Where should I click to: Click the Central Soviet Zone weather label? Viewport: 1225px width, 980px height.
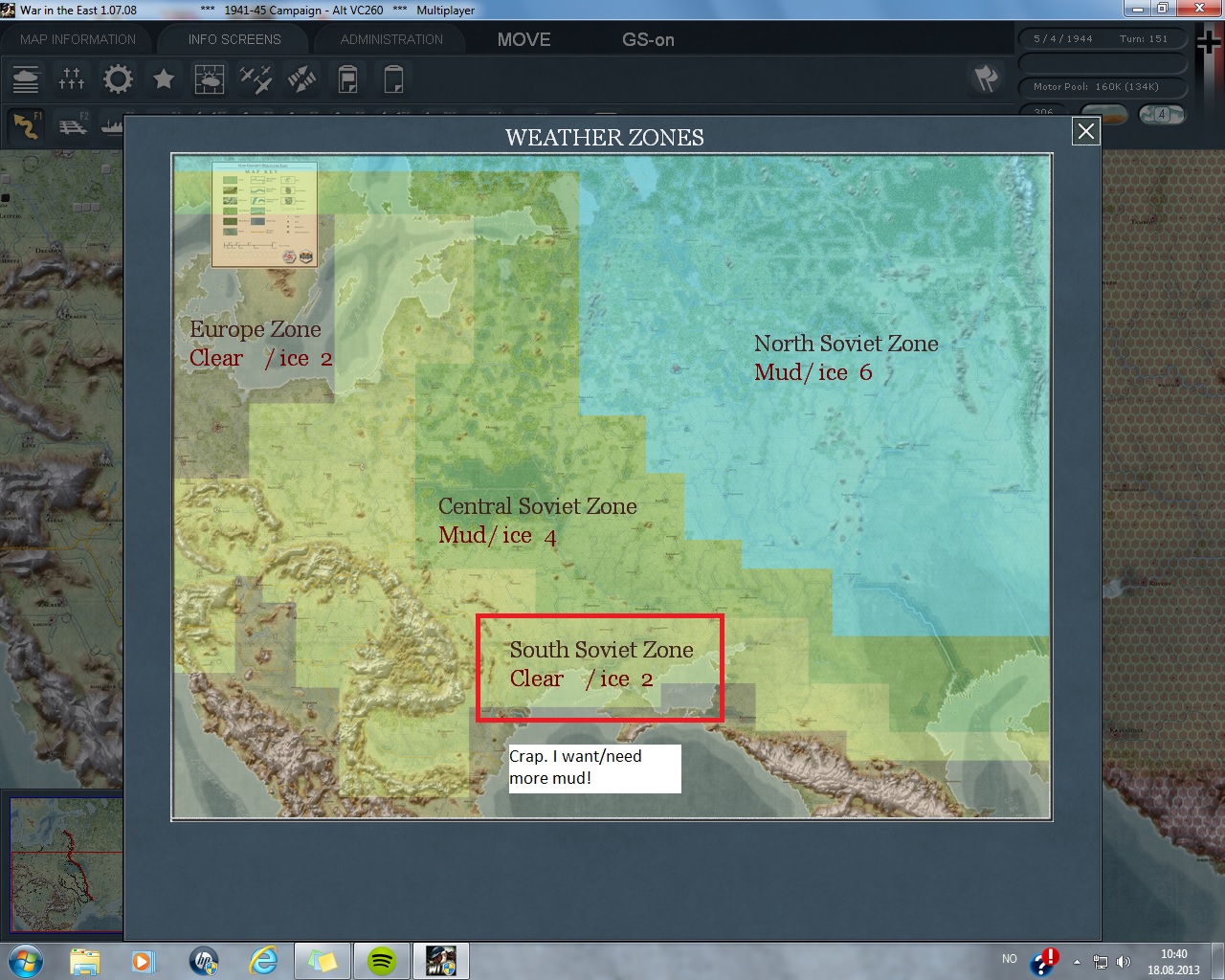537,521
